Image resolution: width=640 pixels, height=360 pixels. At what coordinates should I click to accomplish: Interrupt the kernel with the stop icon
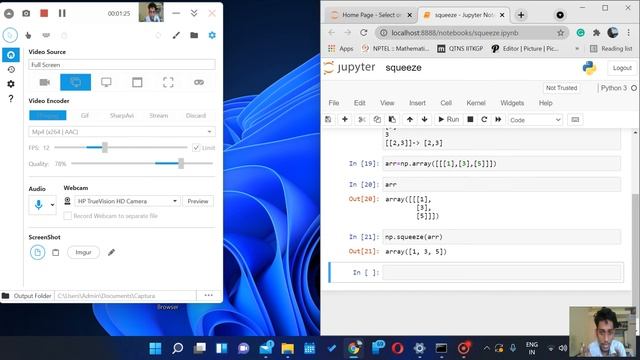coord(470,120)
